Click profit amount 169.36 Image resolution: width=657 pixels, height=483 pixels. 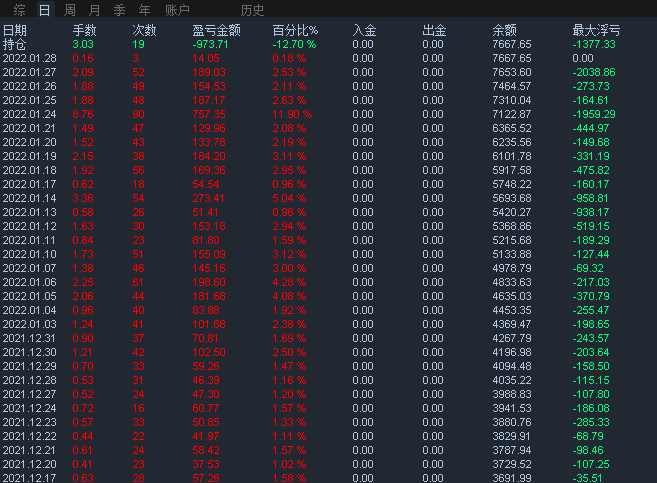[x=209, y=170]
